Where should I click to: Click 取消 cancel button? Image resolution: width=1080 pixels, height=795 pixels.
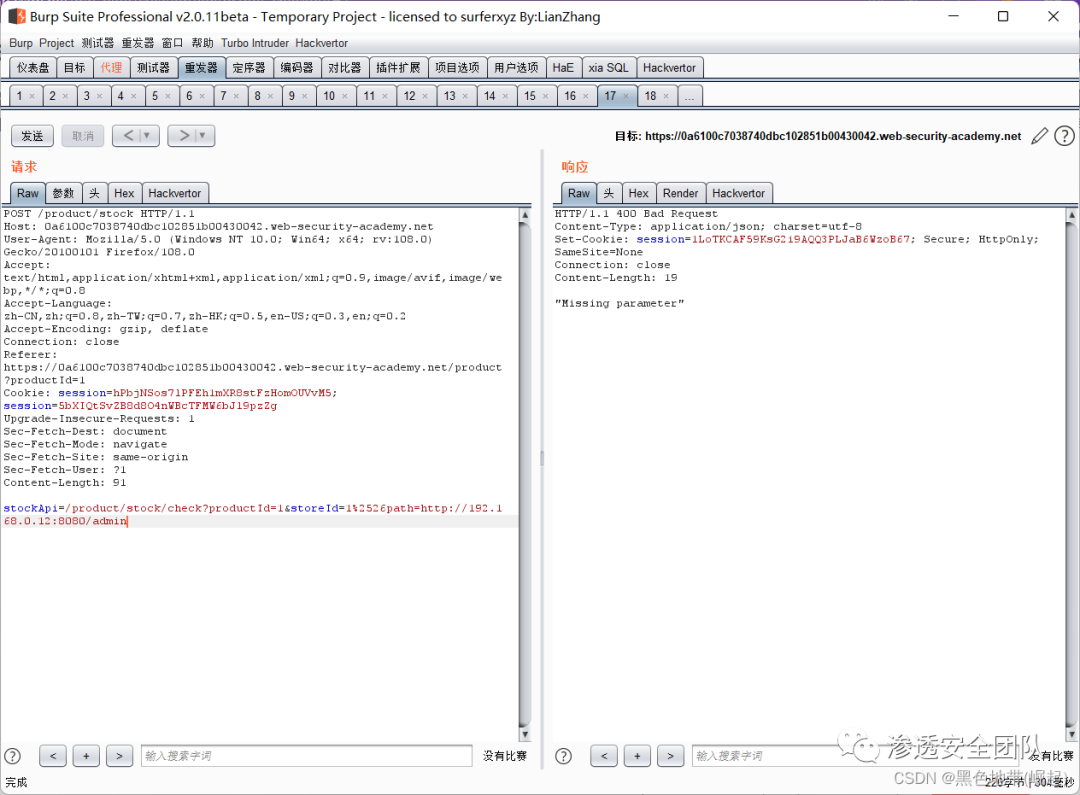[83, 136]
